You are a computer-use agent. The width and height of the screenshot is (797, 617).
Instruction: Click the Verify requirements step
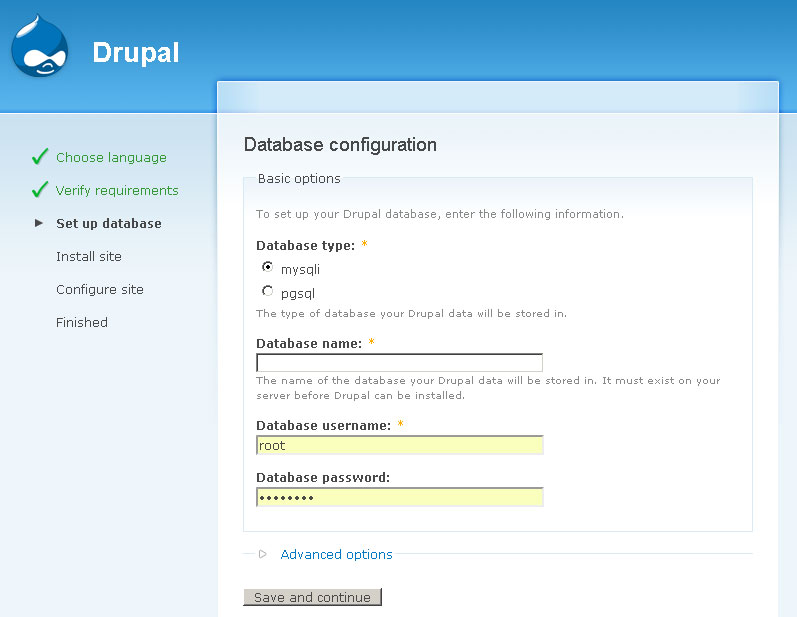pos(117,191)
